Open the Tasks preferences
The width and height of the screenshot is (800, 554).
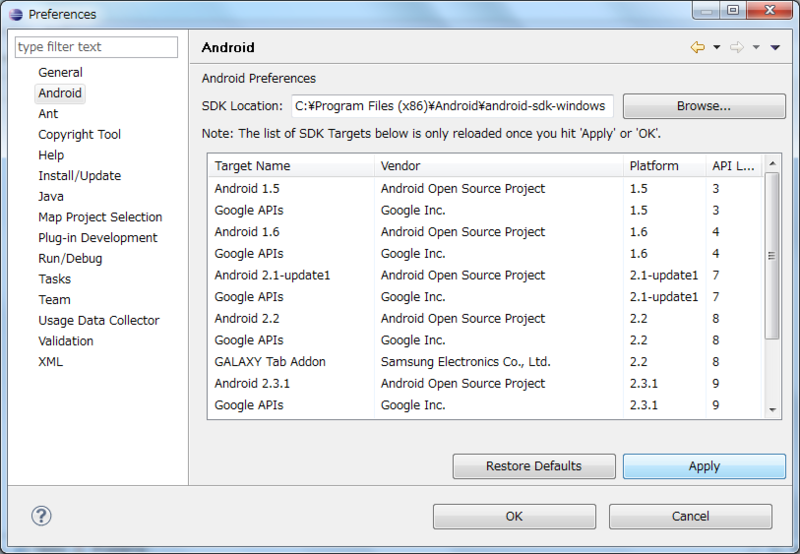55,279
